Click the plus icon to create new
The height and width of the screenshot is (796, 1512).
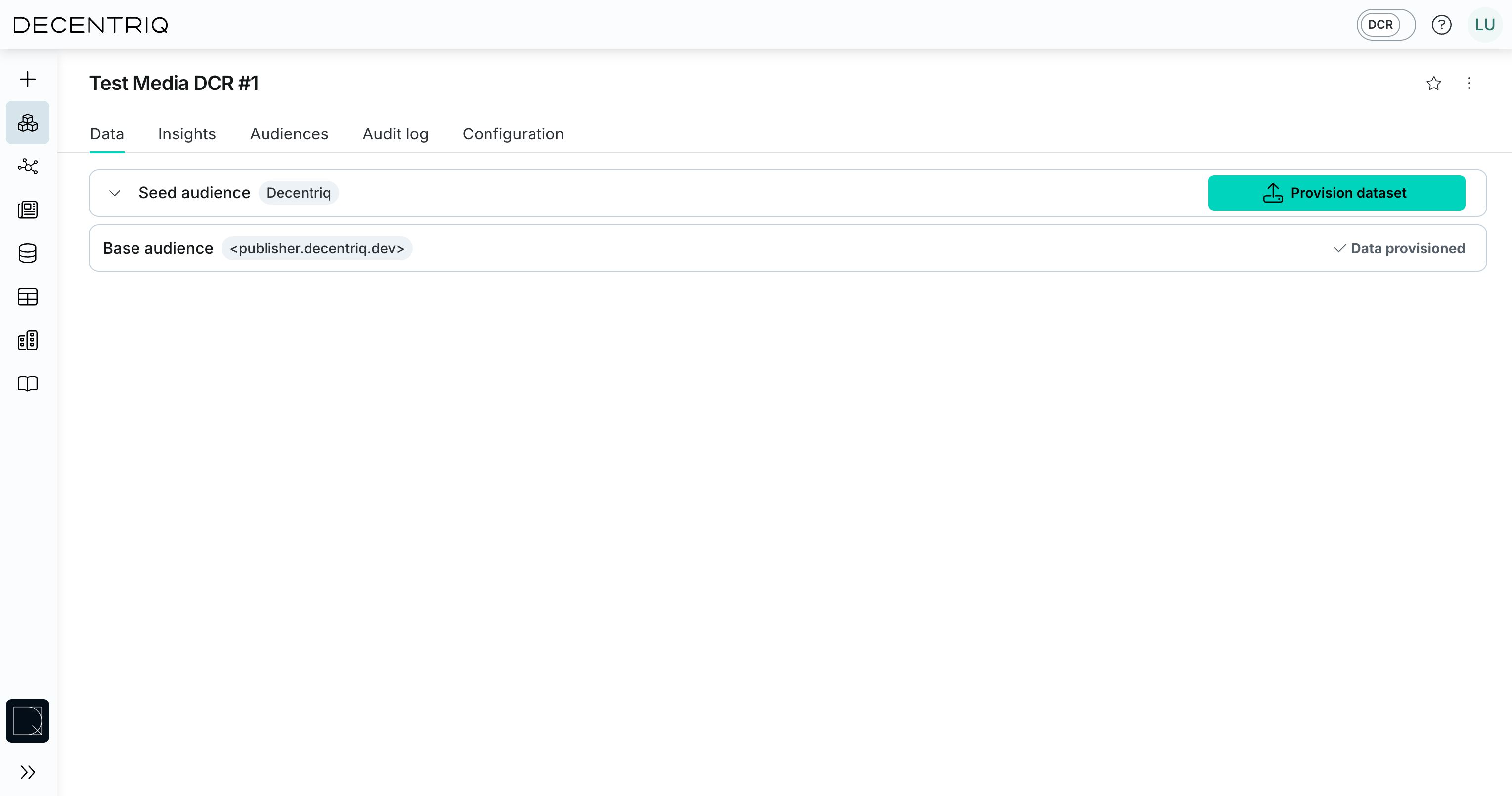tap(28, 79)
